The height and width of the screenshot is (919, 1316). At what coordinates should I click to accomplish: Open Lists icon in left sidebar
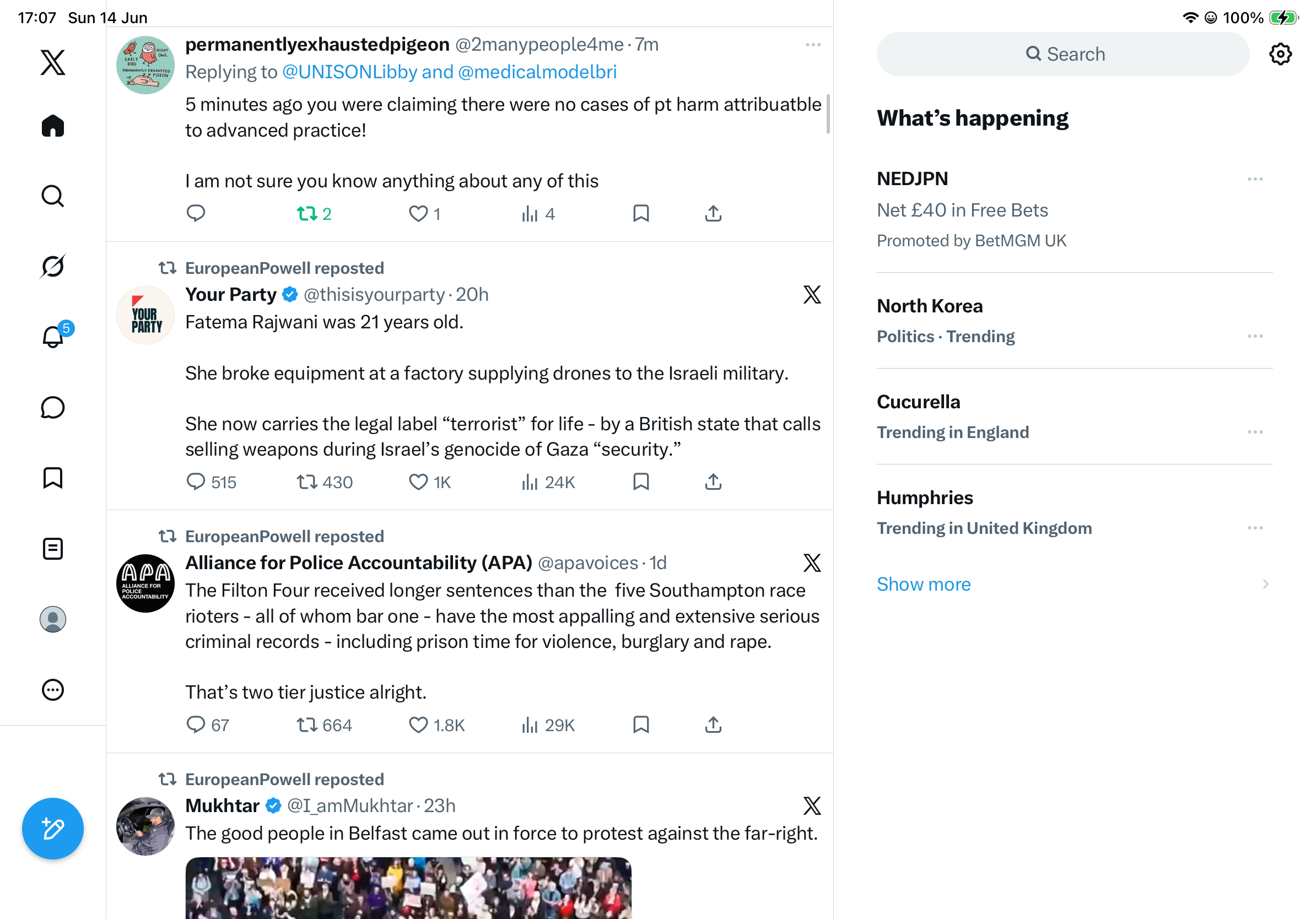click(x=53, y=549)
